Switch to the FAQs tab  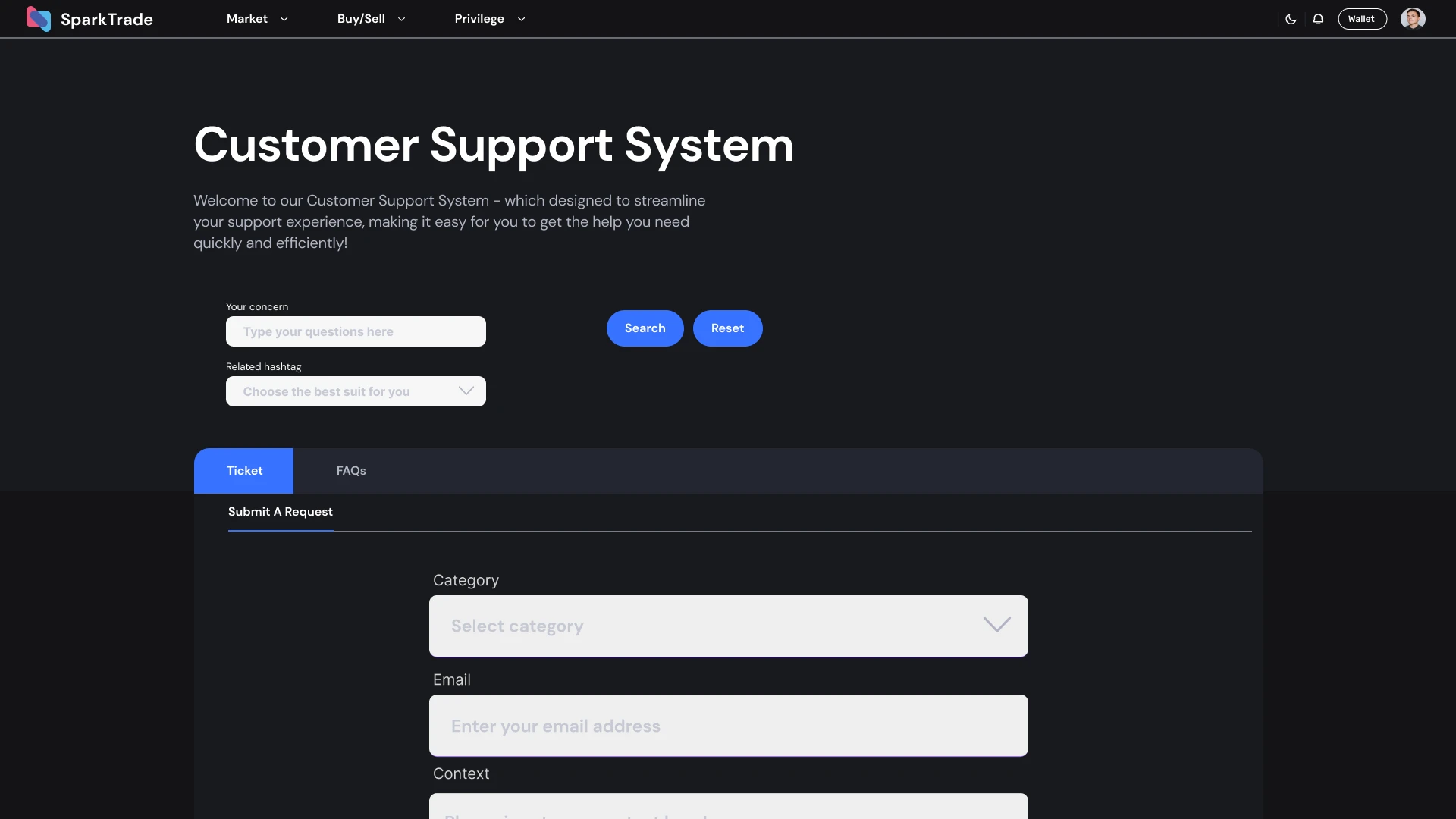coord(350,470)
